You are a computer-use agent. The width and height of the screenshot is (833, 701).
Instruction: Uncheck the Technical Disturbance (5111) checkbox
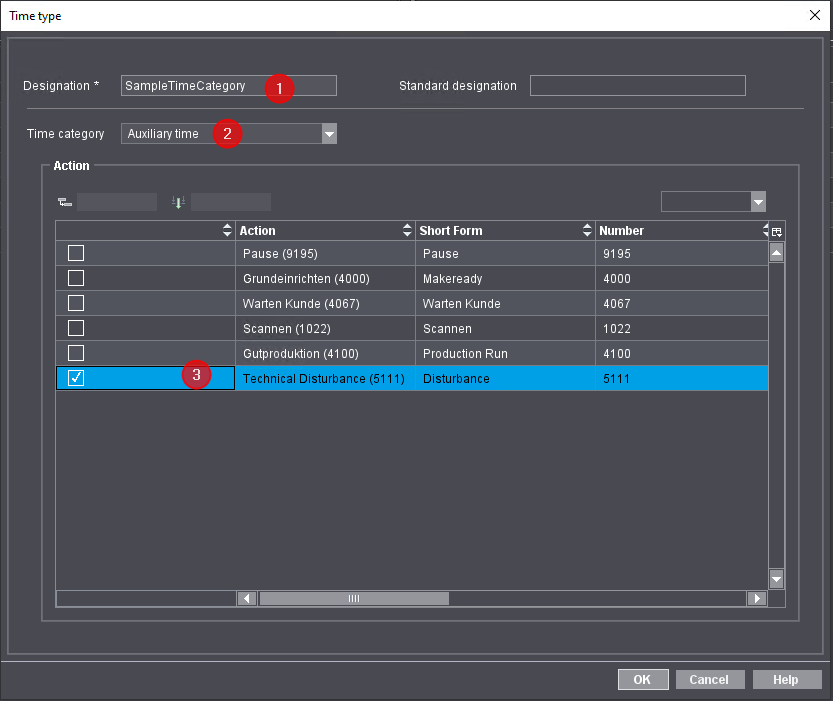click(75, 377)
